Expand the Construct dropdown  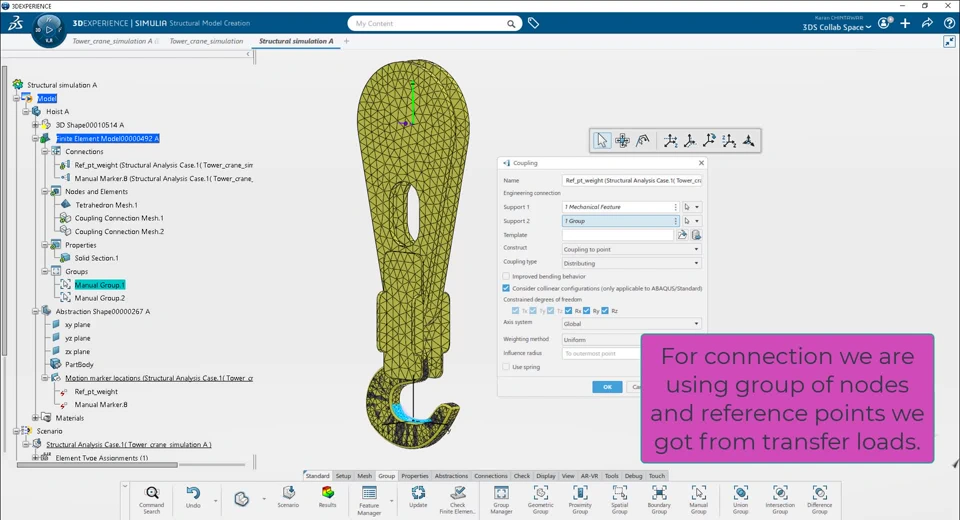click(x=631, y=249)
